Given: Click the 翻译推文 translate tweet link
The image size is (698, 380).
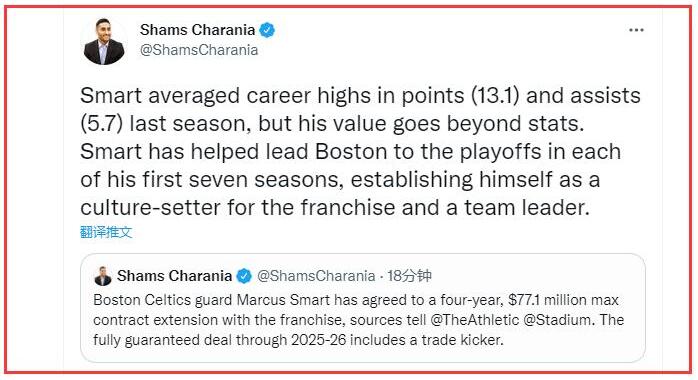Looking at the screenshot, I should [106, 232].
